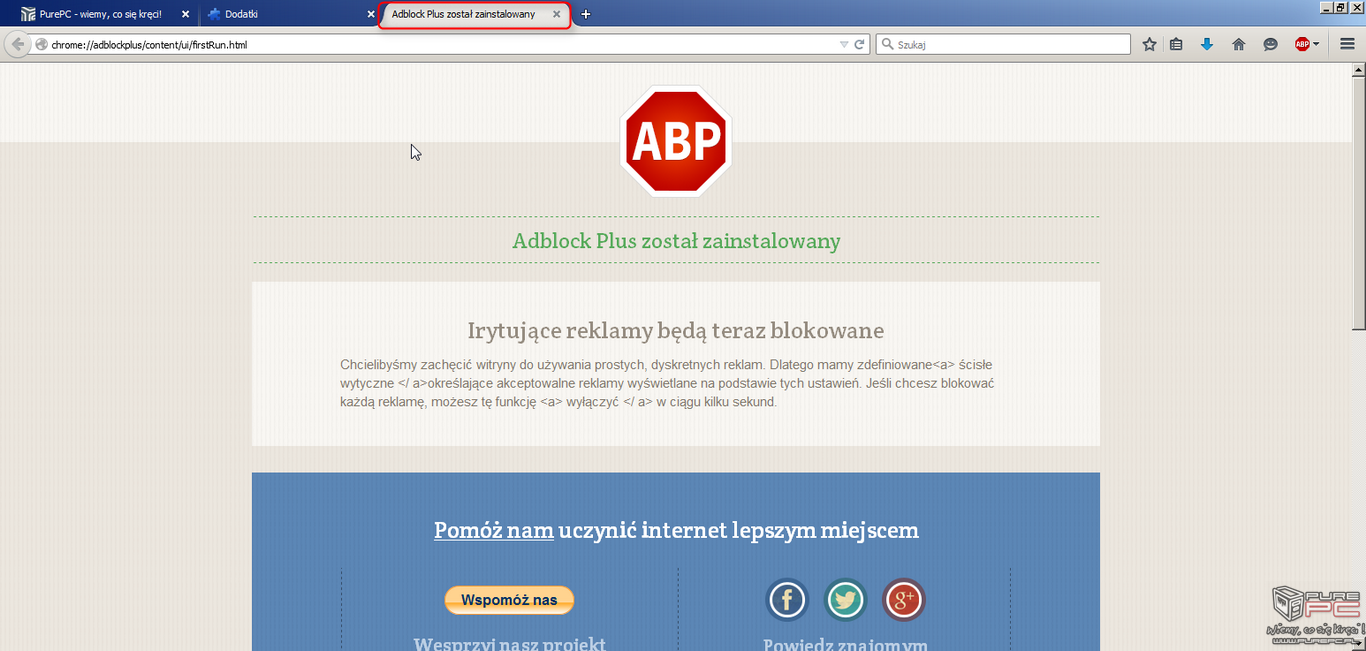
Task: Expand the address bar history dropdown
Action: pyautogui.click(x=844, y=44)
